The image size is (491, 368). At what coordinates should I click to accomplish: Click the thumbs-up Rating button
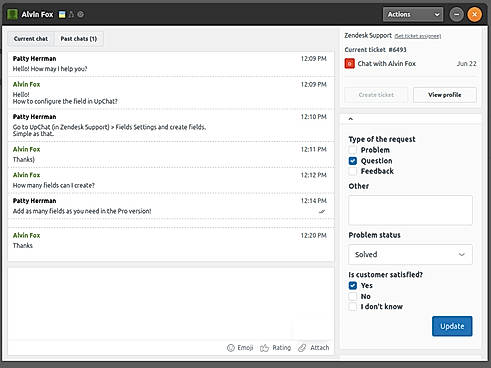click(275, 348)
